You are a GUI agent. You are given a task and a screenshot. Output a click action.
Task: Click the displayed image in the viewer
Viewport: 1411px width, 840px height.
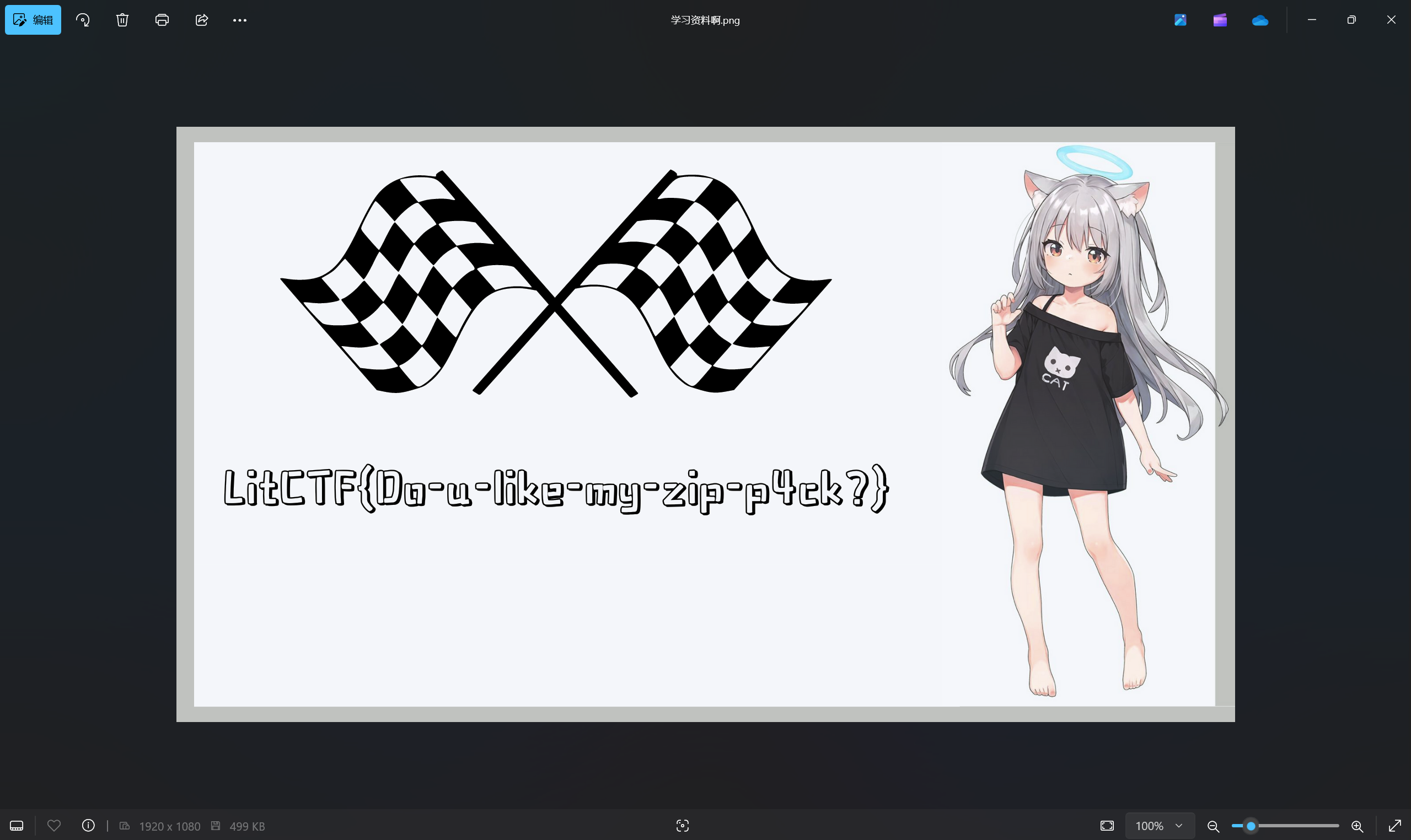pos(706,424)
